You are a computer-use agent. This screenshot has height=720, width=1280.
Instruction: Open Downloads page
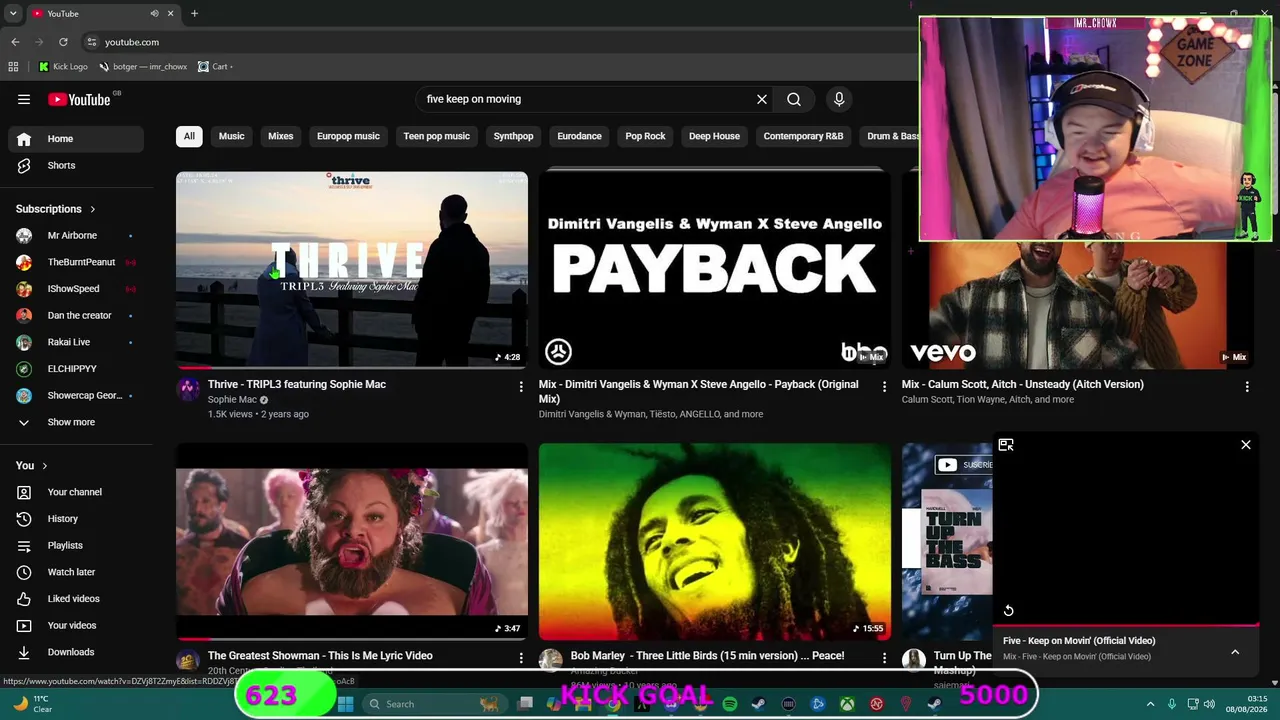coord(76,652)
